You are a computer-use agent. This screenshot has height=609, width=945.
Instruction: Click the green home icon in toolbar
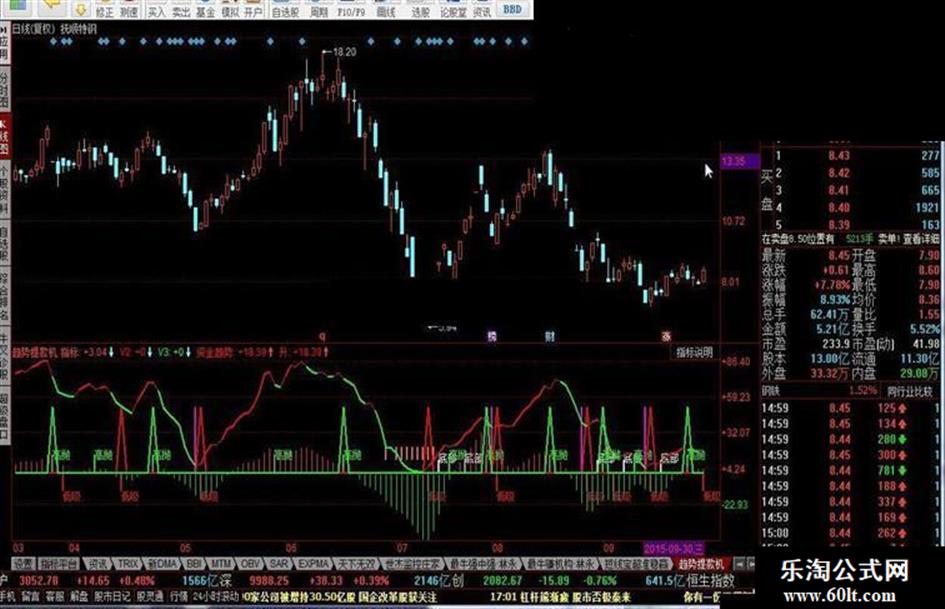click(x=18, y=6)
